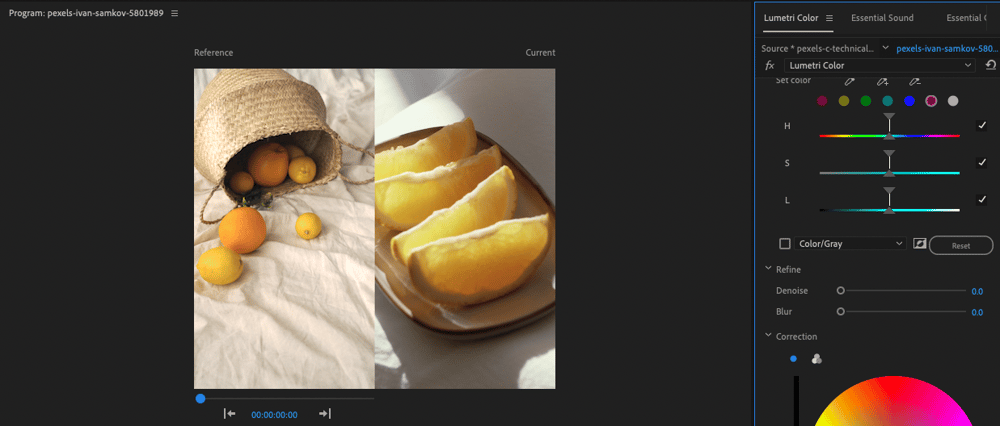1000x426 pixels.
Task: Click the invert mask icon
Action: tap(919, 244)
